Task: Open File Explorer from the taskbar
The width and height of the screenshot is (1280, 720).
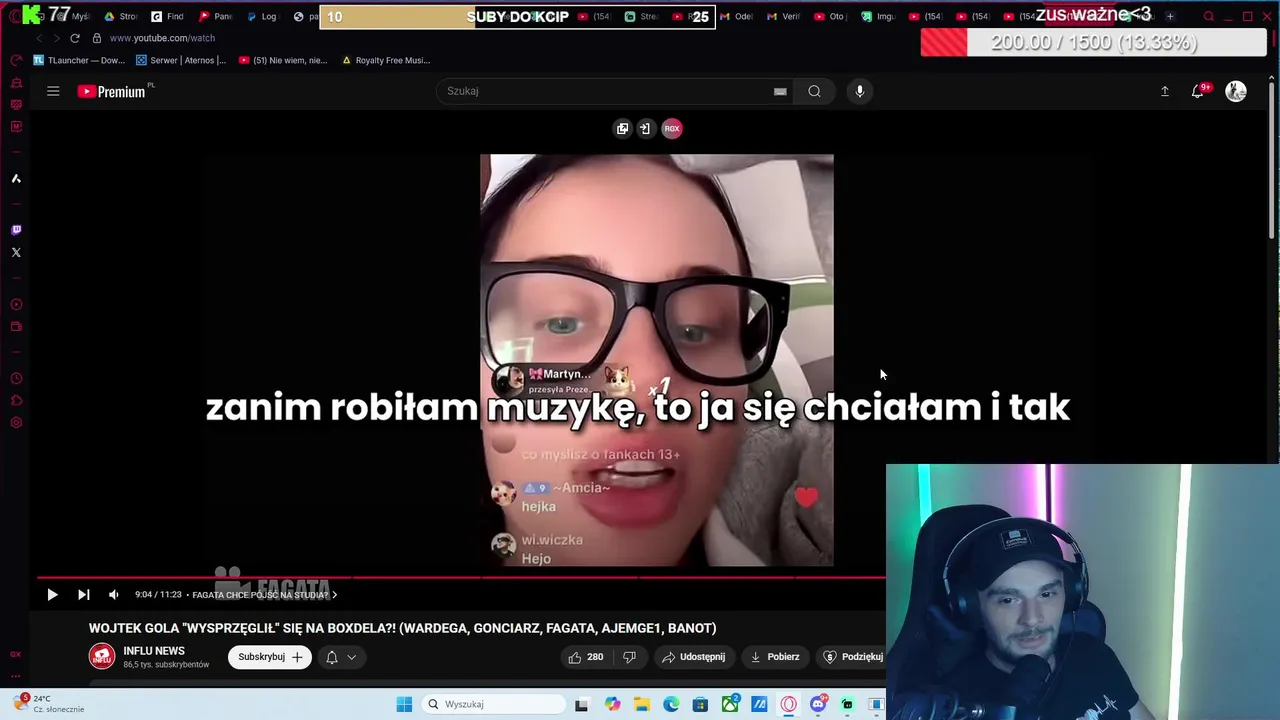Action: pos(642,704)
